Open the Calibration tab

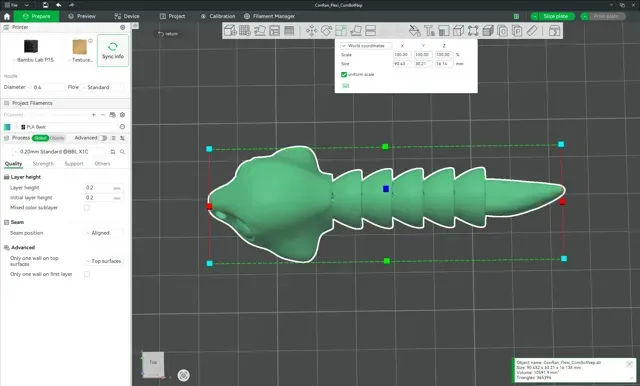(x=218, y=16)
